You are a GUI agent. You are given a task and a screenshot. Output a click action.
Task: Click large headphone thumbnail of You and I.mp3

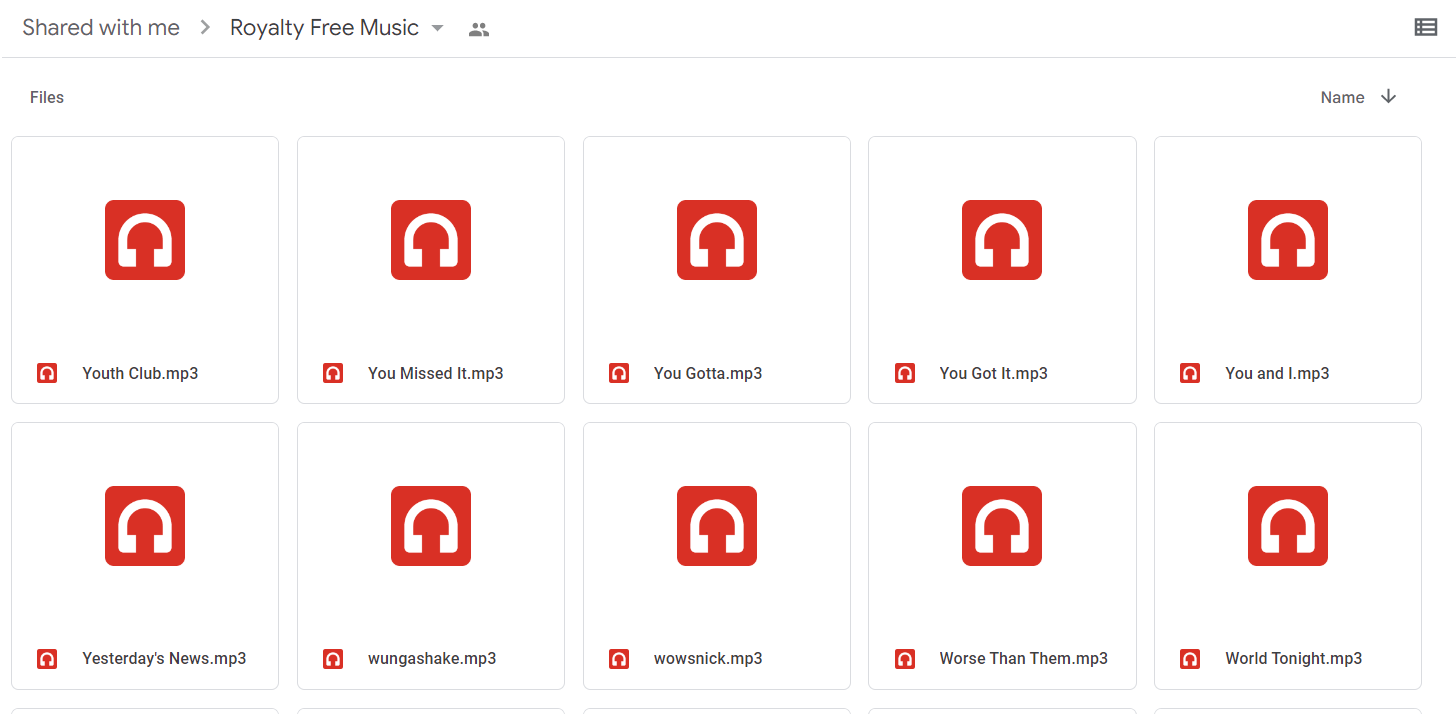coord(1288,240)
